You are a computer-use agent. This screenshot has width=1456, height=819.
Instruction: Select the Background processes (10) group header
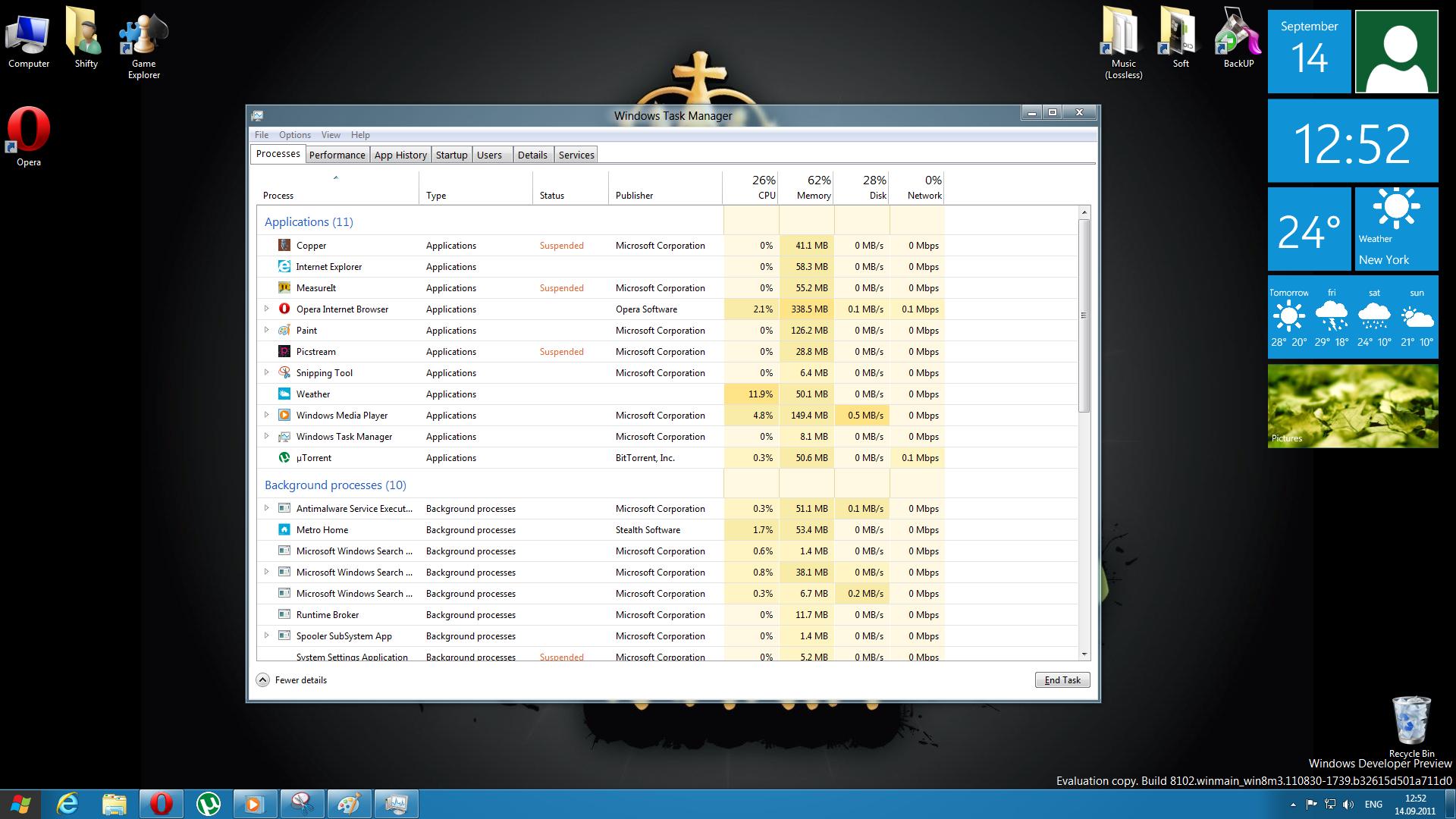click(x=335, y=485)
